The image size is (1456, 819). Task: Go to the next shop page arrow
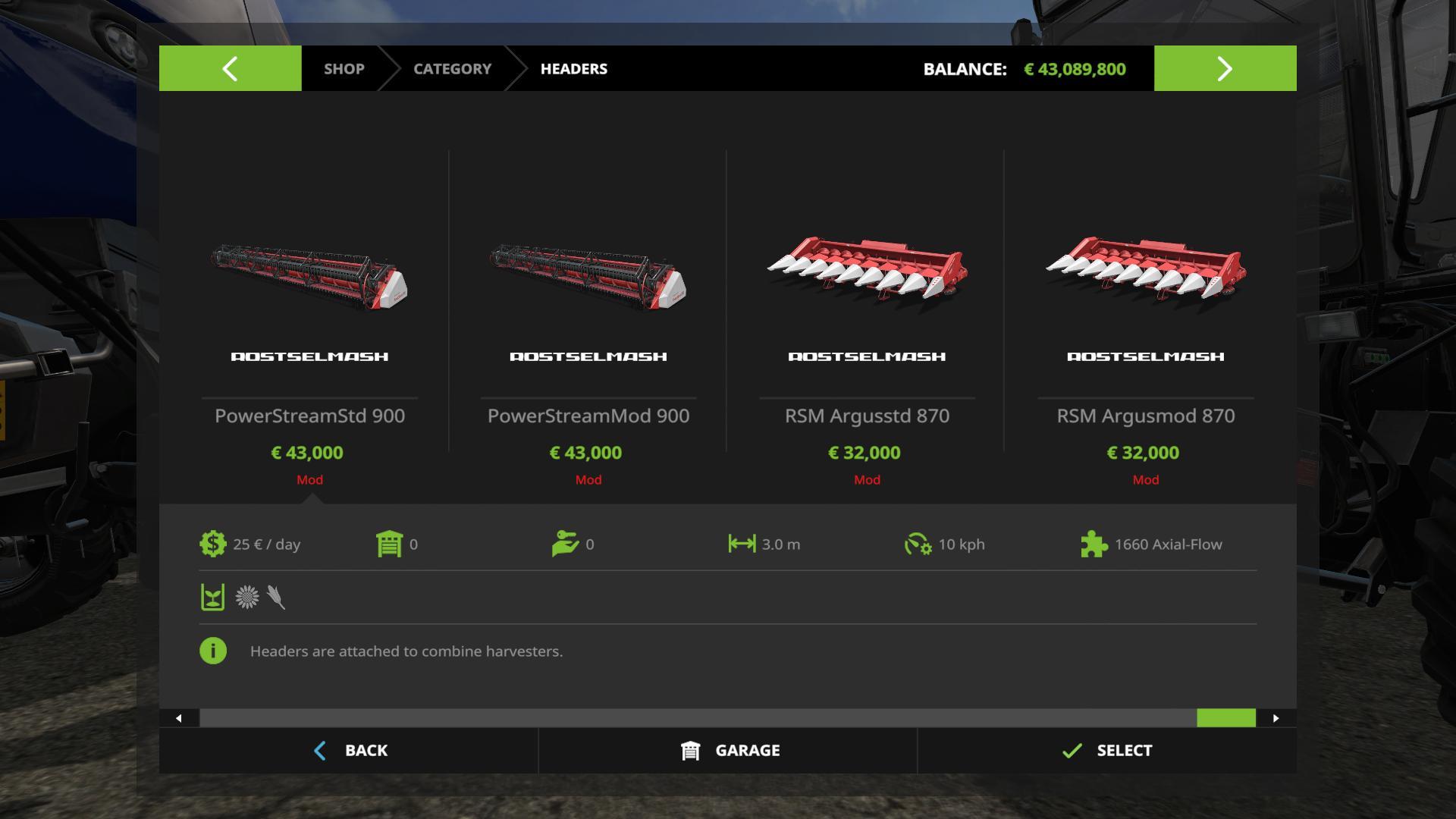(1225, 68)
